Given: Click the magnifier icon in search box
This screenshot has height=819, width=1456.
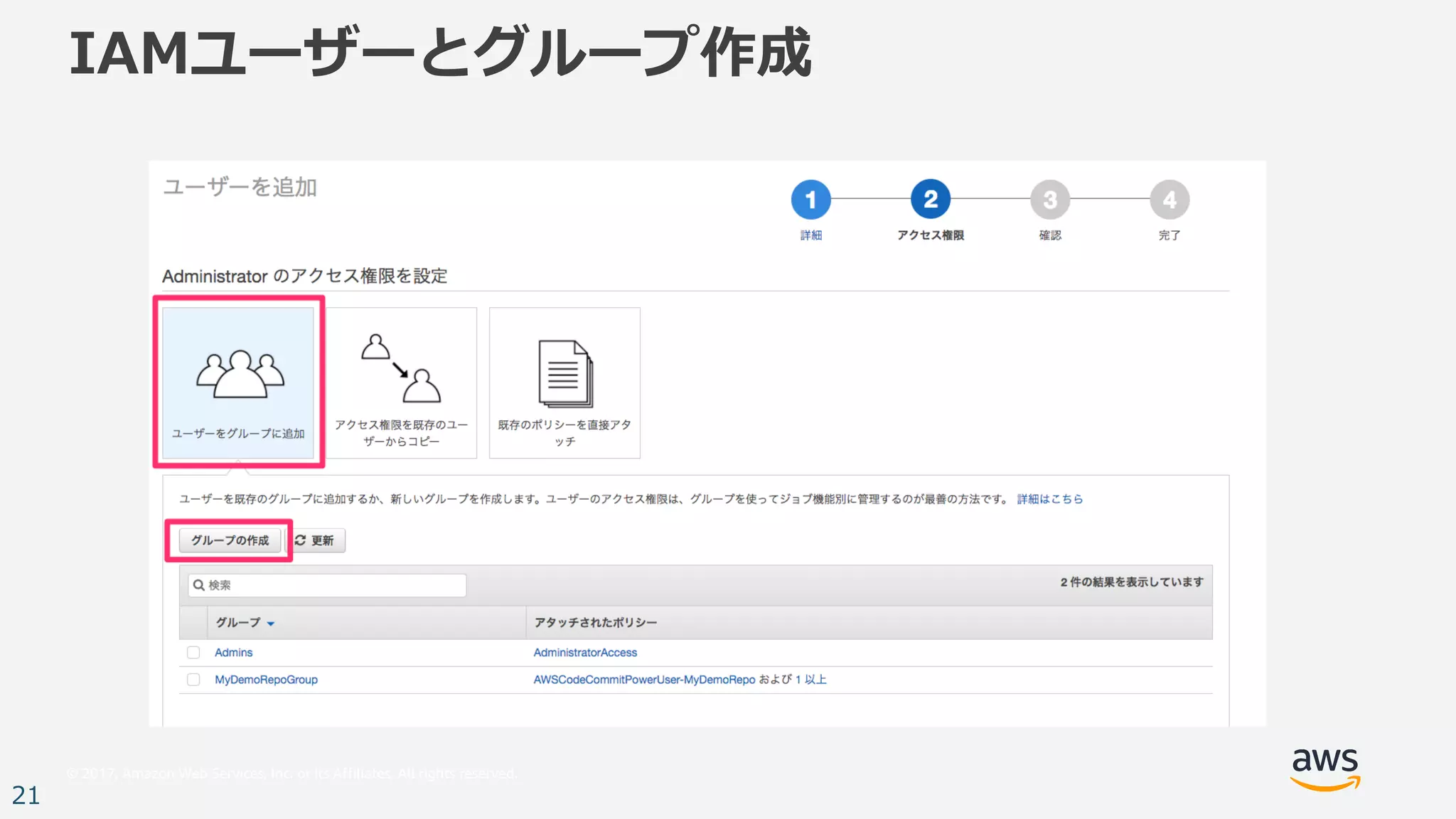Looking at the screenshot, I should (x=199, y=585).
